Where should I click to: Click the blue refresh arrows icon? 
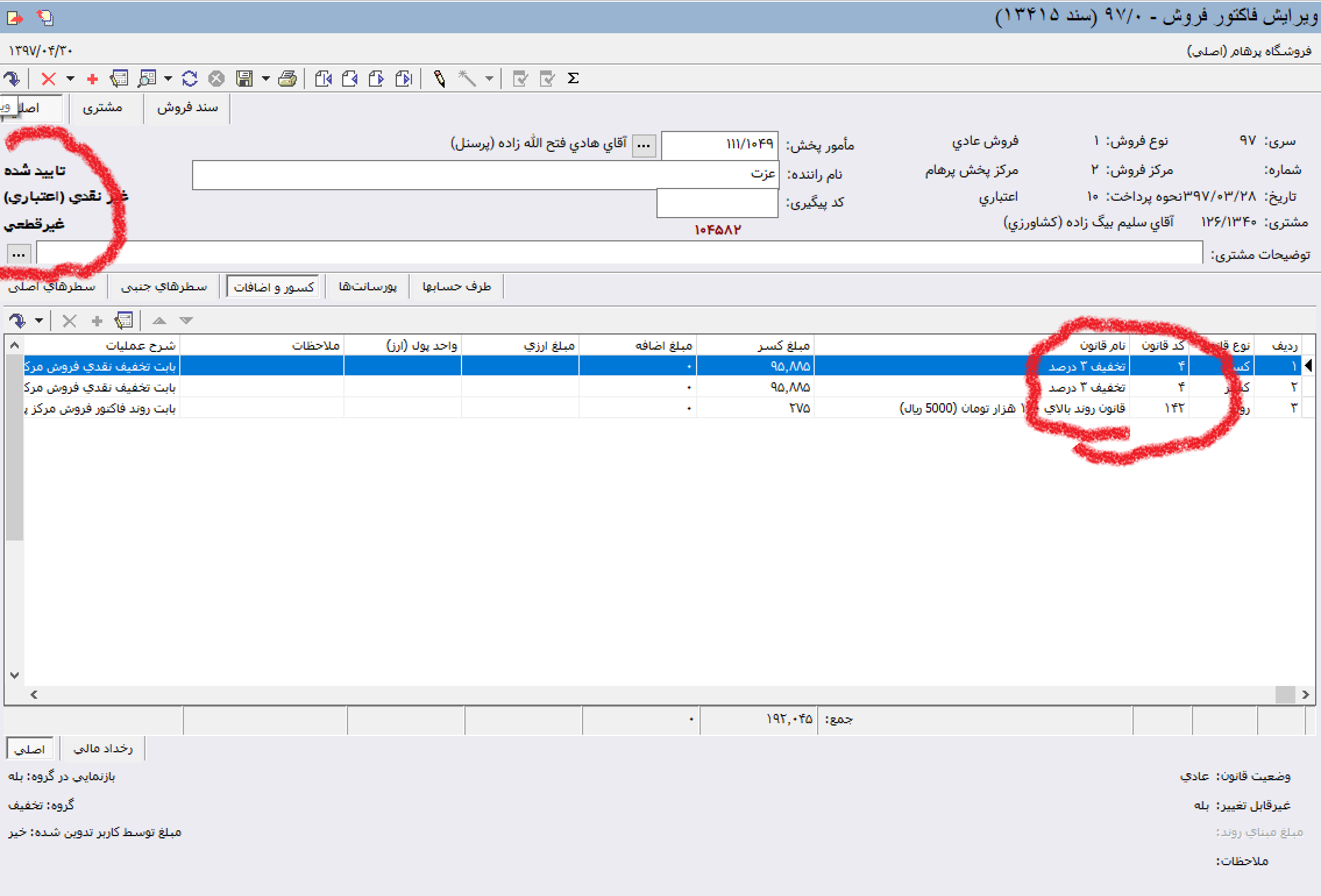point(190,79)
